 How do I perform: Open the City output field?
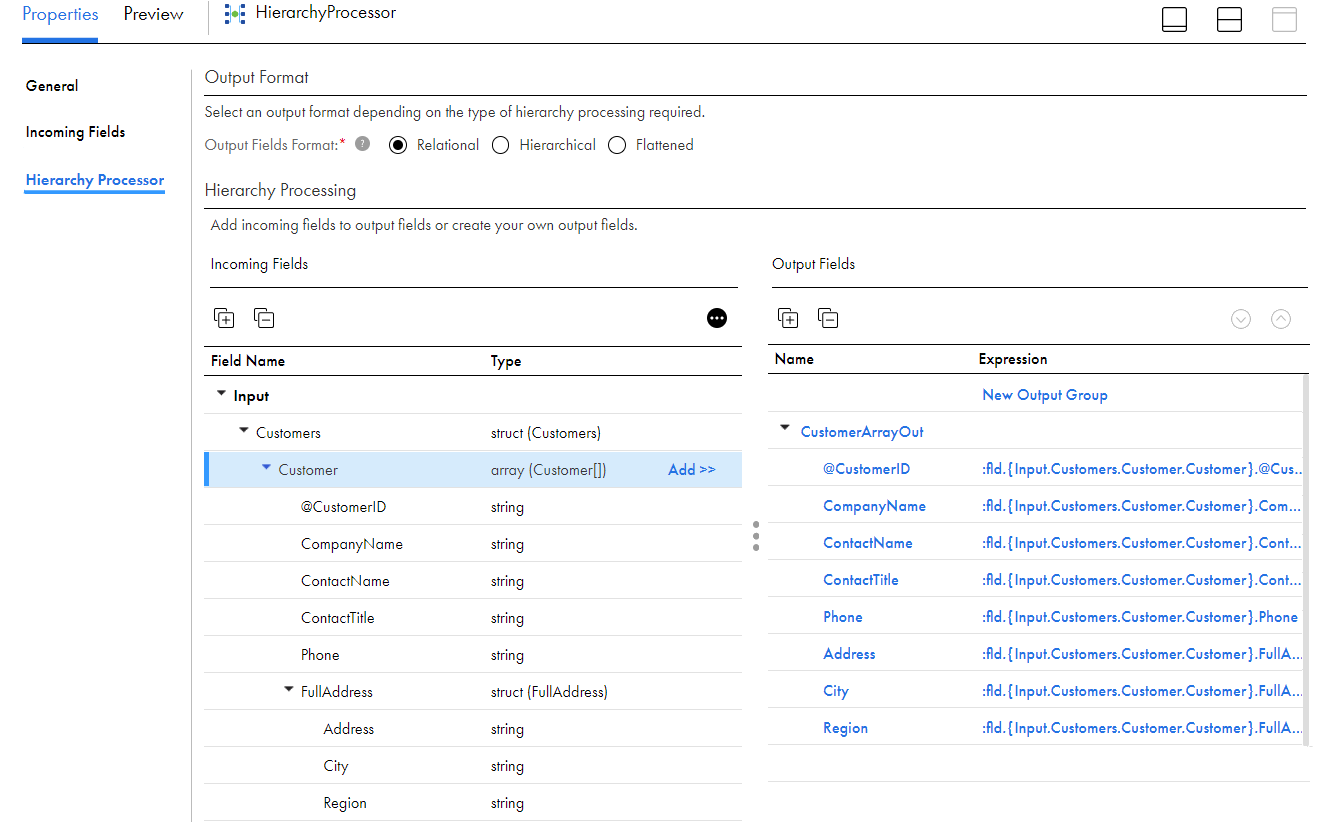tap(836, 691)
